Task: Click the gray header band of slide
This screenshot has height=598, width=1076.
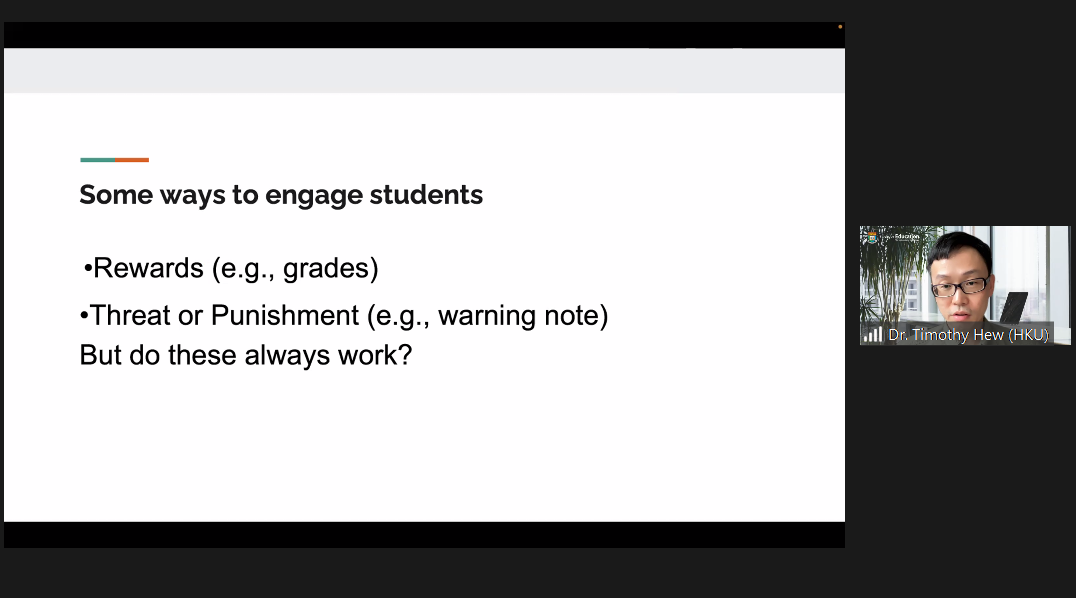Action: pos(424,71)
